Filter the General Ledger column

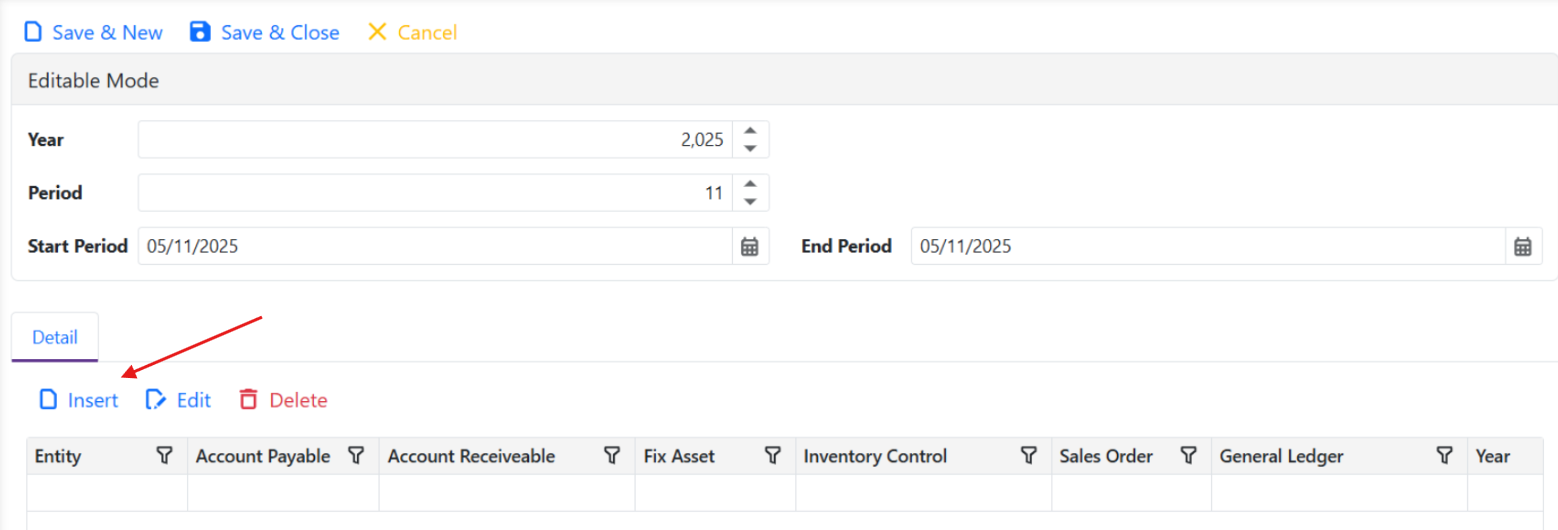tap(1444, 456)
